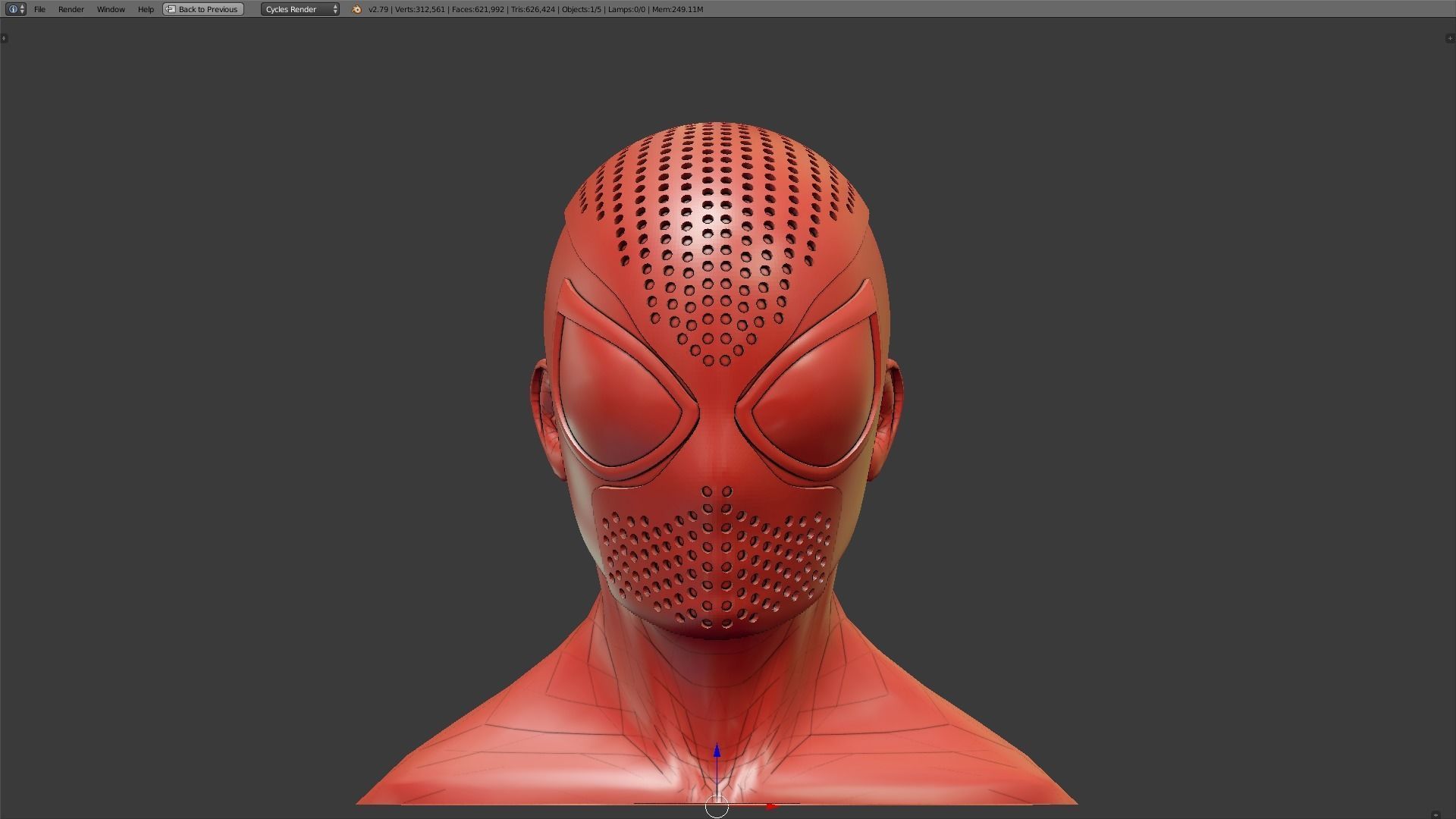Open the Window menu
Image resolution: width=1456 pixels, height=819 pixels.
pos(111,9)
